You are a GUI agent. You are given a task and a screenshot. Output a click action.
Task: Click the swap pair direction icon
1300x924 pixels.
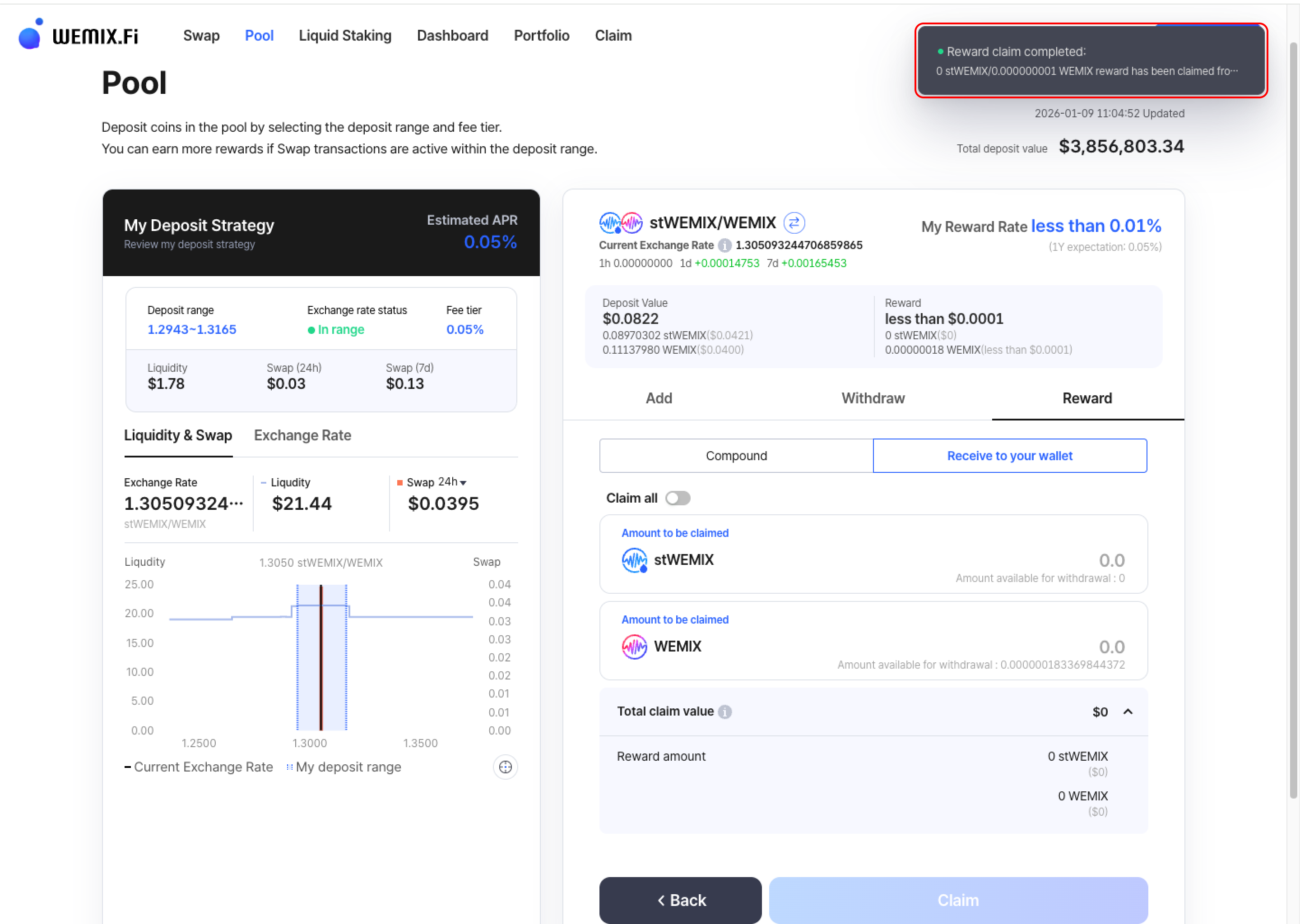click(x=794, y=222)
